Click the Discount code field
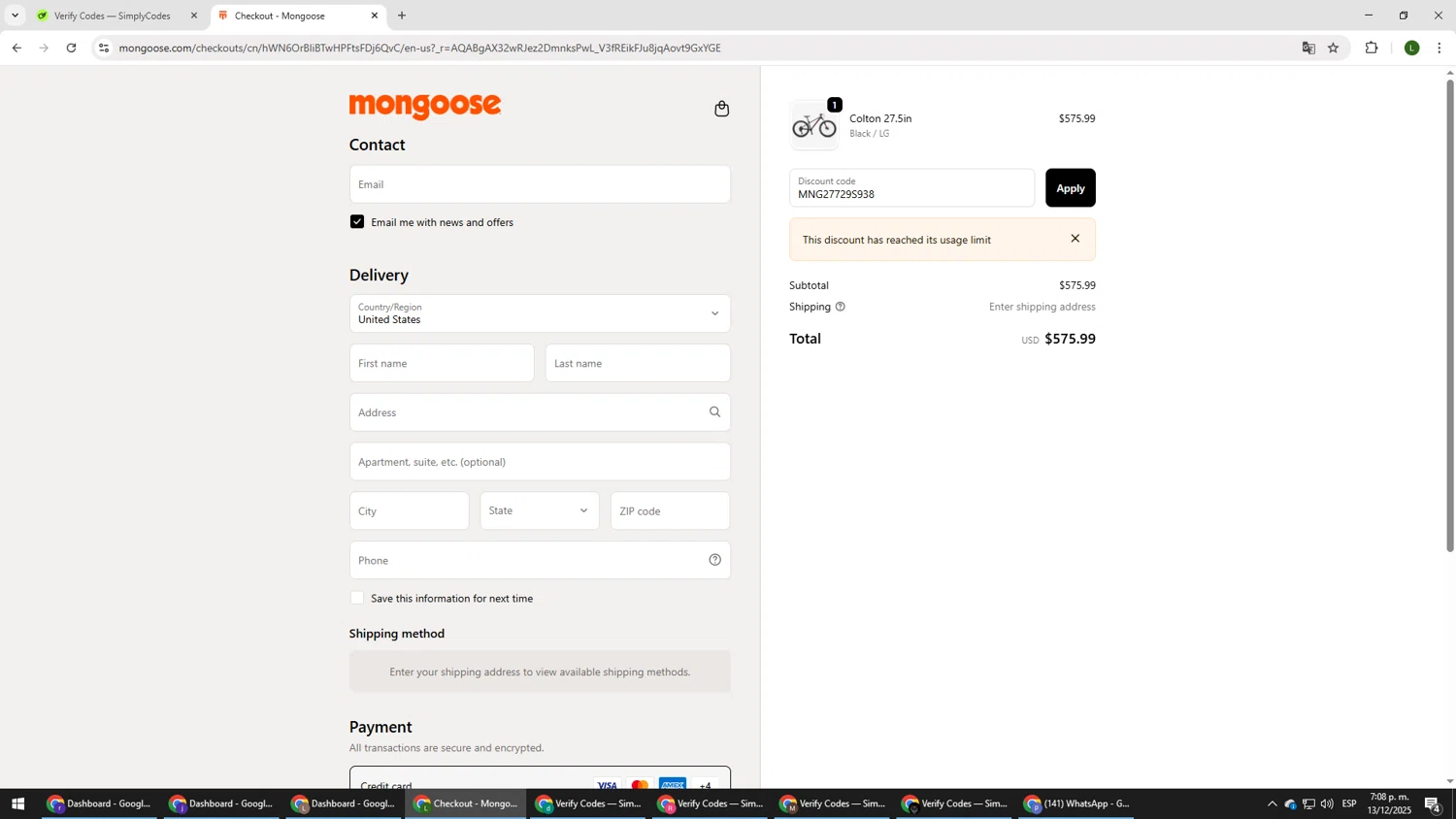The image size is (1456, 819). coord(912,188)
